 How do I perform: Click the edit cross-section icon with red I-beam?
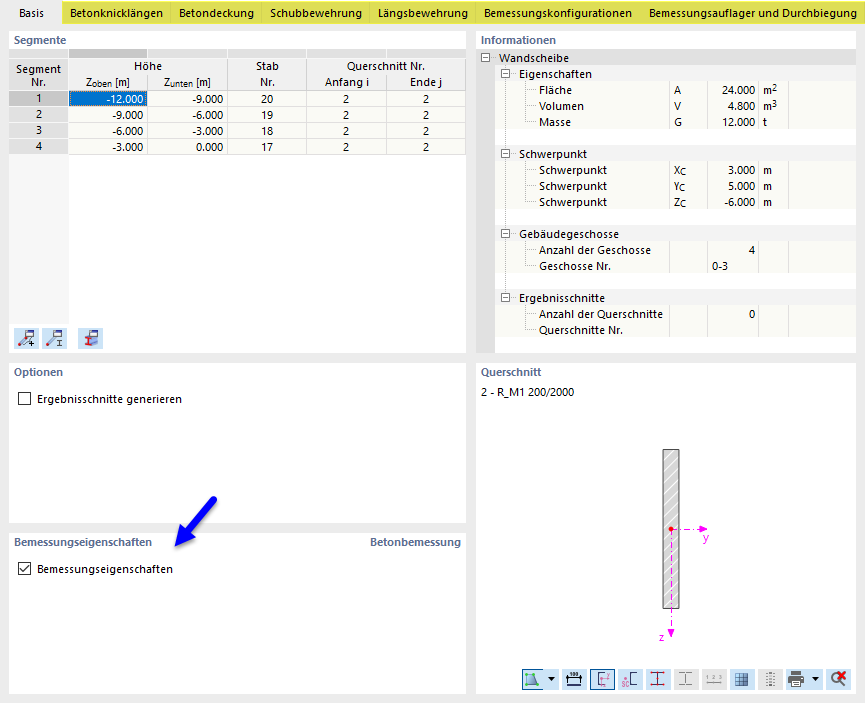(90, 338)
